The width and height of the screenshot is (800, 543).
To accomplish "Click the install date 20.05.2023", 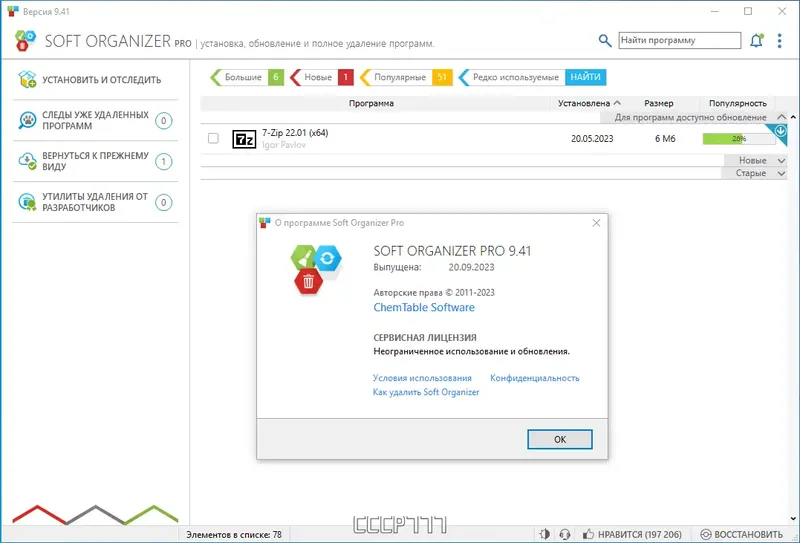I will pos(592,138).
